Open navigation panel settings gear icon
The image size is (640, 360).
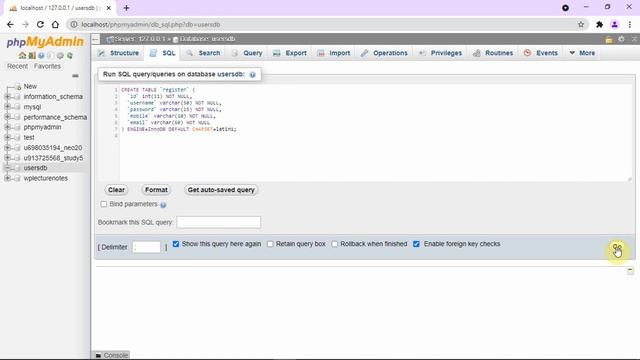tap(60, 55)
